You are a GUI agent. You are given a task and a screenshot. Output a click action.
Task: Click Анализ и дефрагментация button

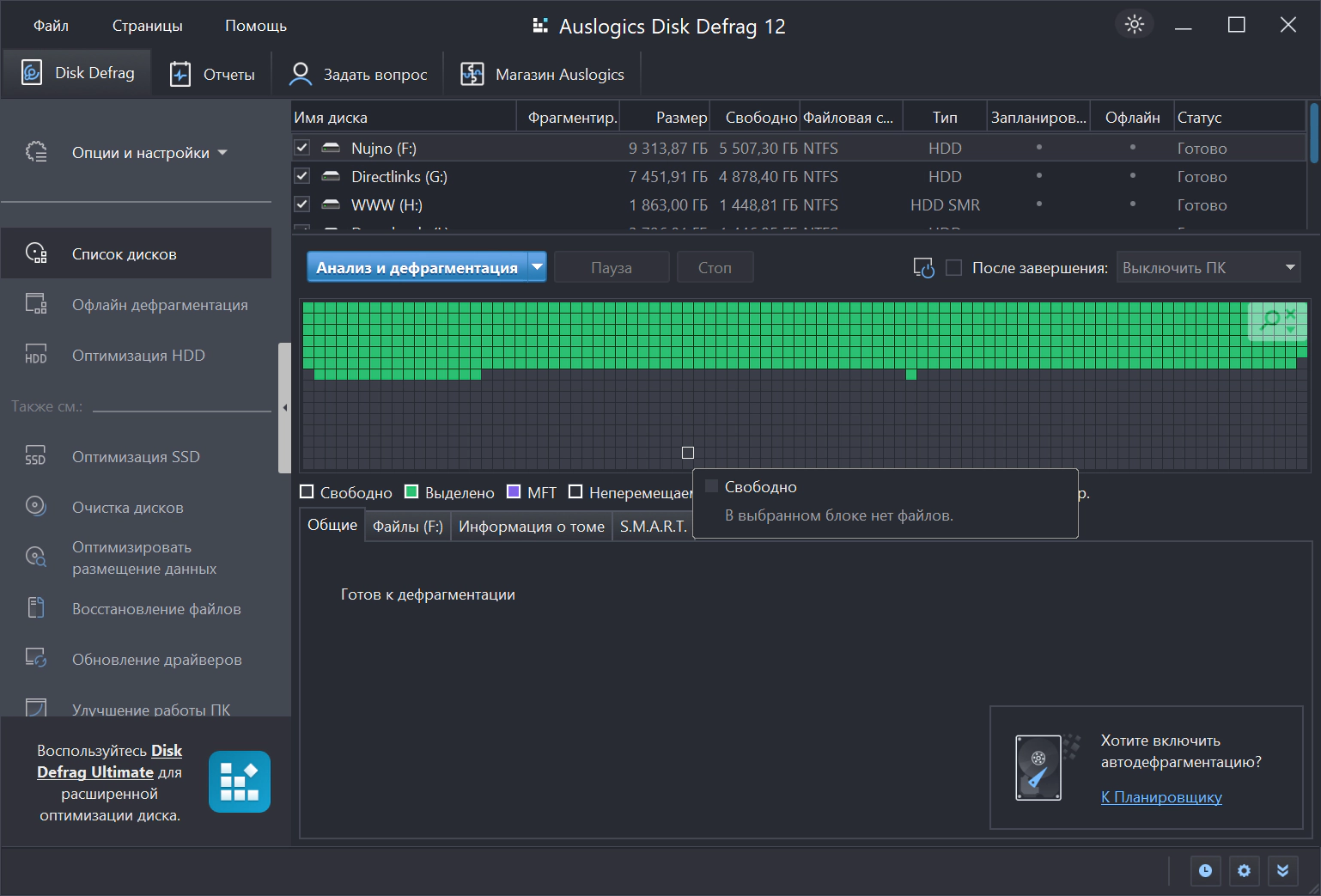tap(417, 267)
